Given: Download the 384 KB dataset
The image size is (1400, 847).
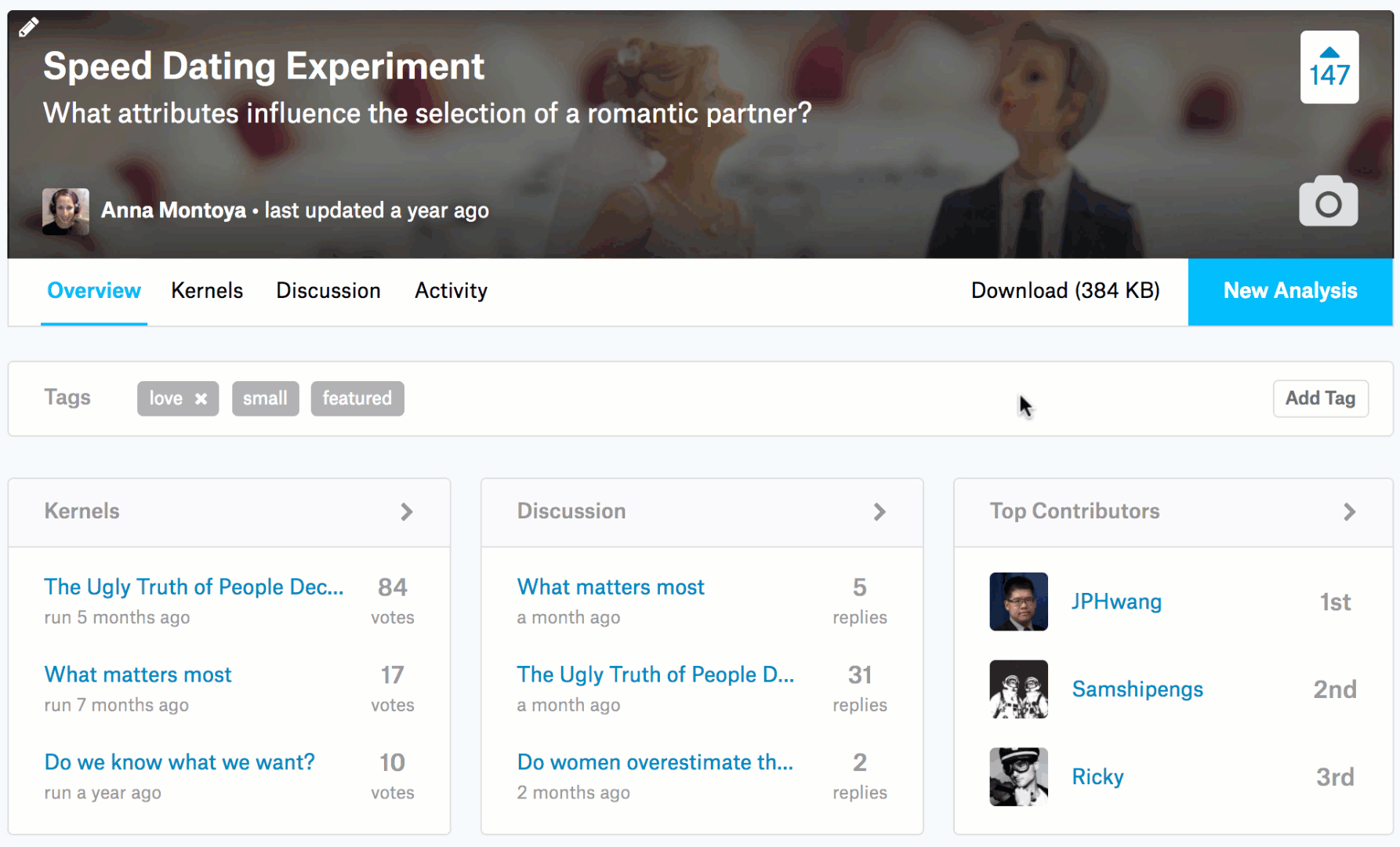Looking at the screenshot, I should (x=1065, y=290).
